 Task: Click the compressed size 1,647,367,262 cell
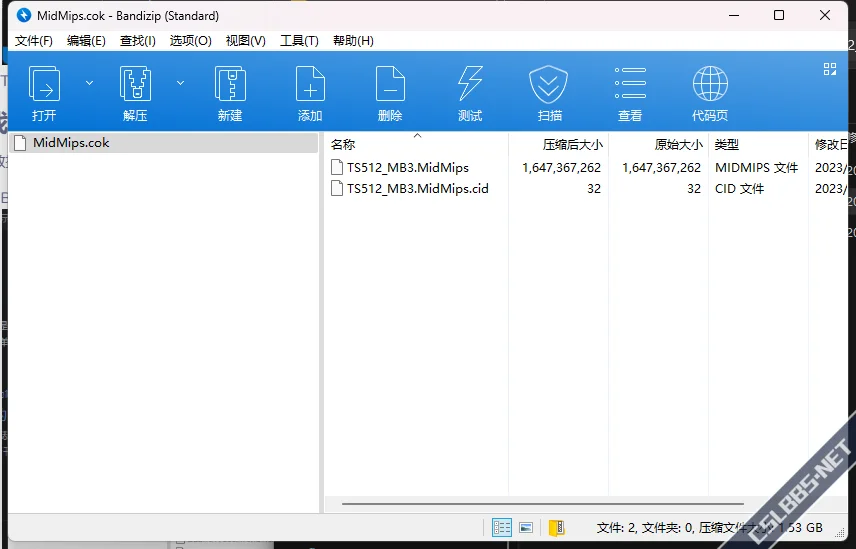tap(561, 168)
